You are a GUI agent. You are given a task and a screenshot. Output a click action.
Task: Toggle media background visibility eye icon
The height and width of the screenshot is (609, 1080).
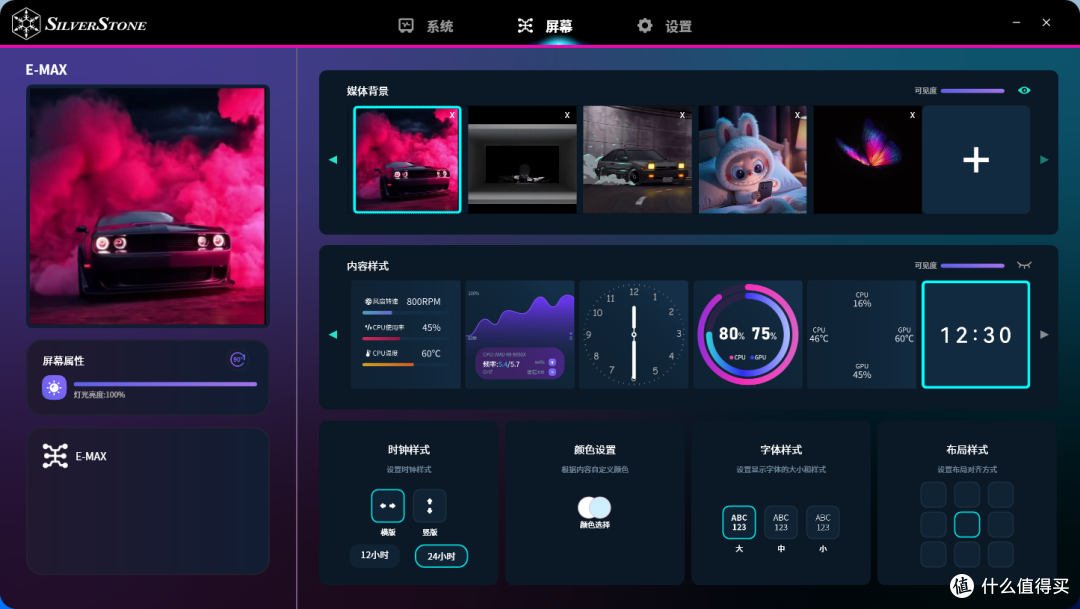pos(1024,90)
